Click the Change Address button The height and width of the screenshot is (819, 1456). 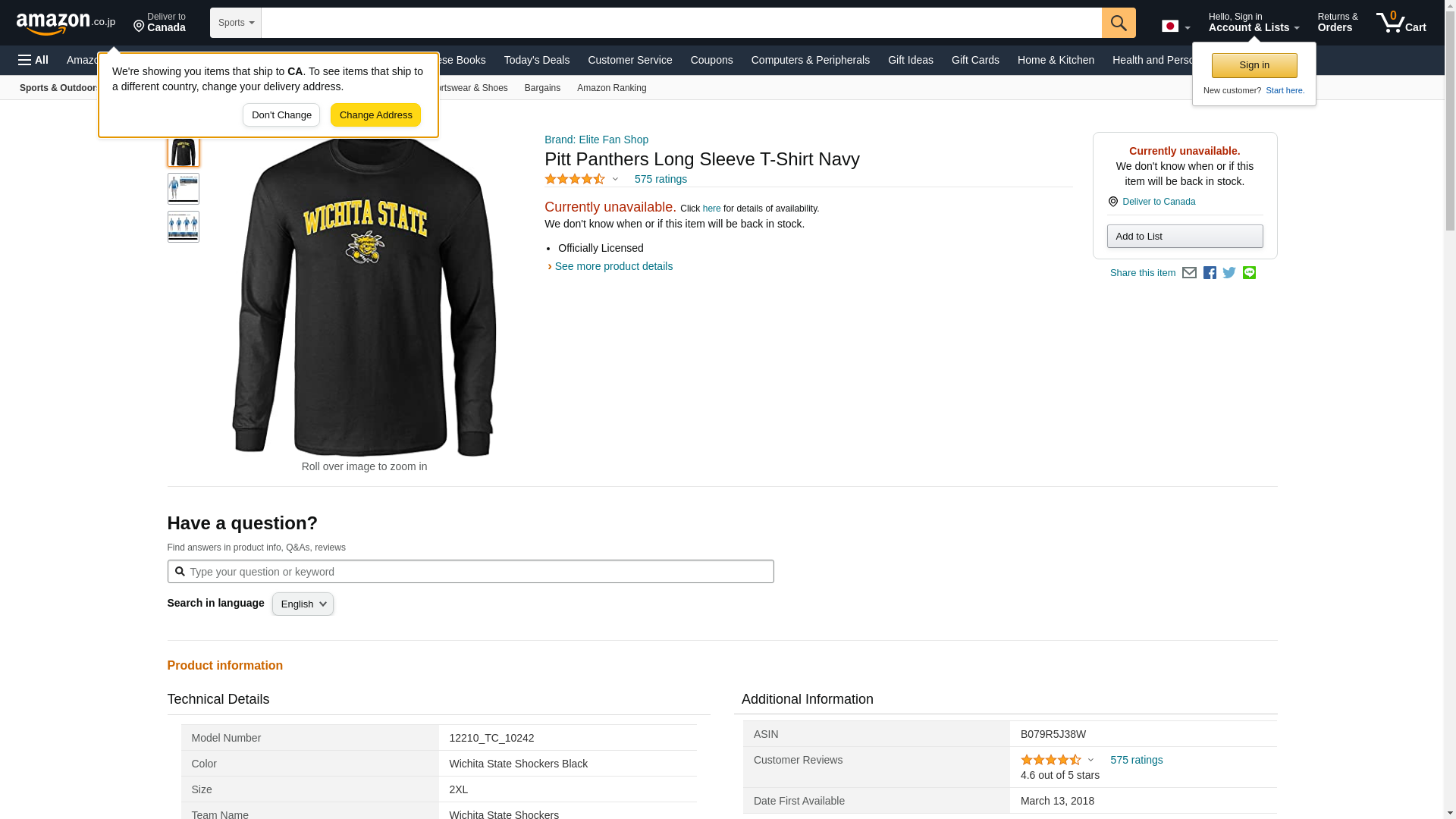coord(375,115)
